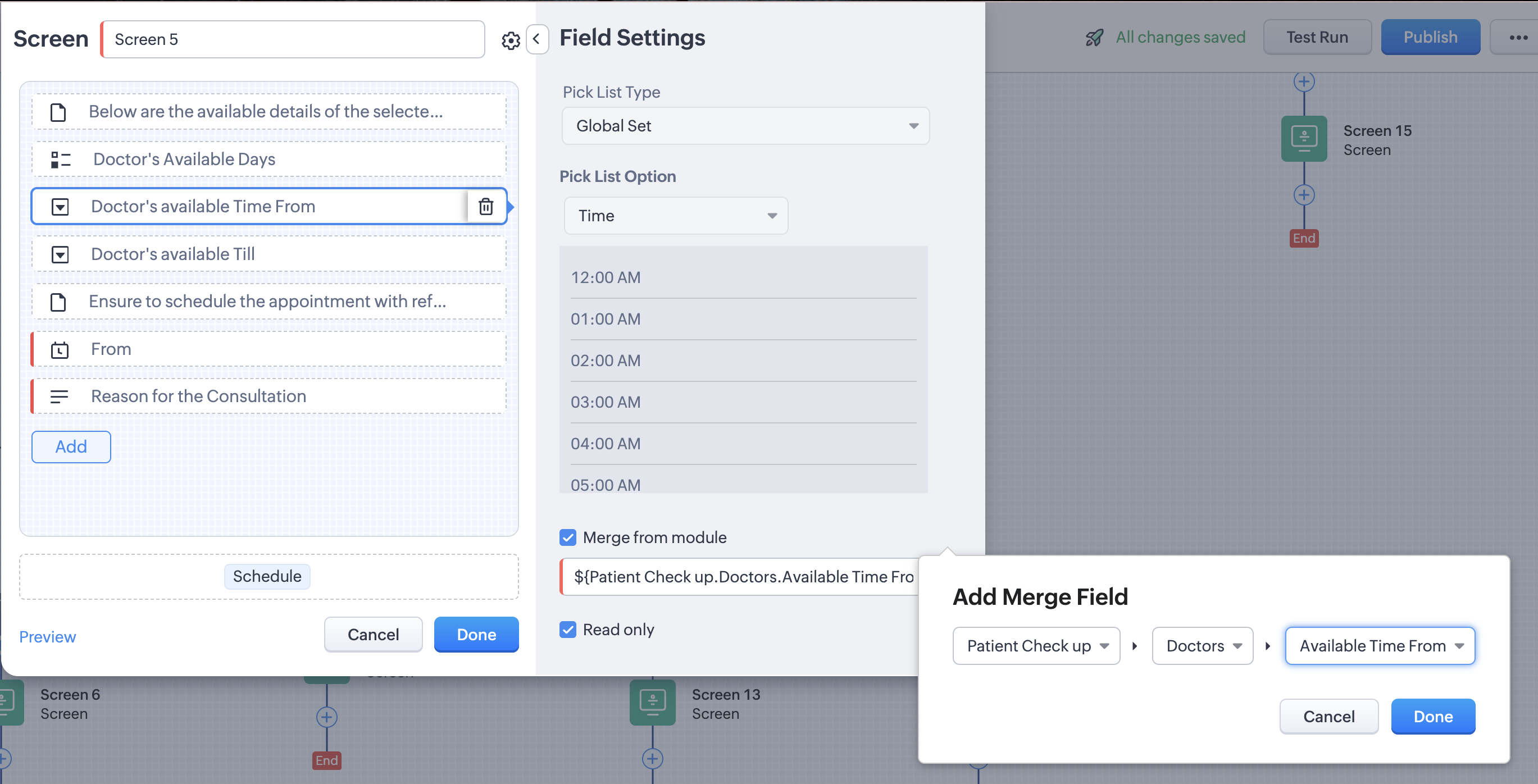
Task: Click the End node under Screen 15
Action: pos(1303,238)
